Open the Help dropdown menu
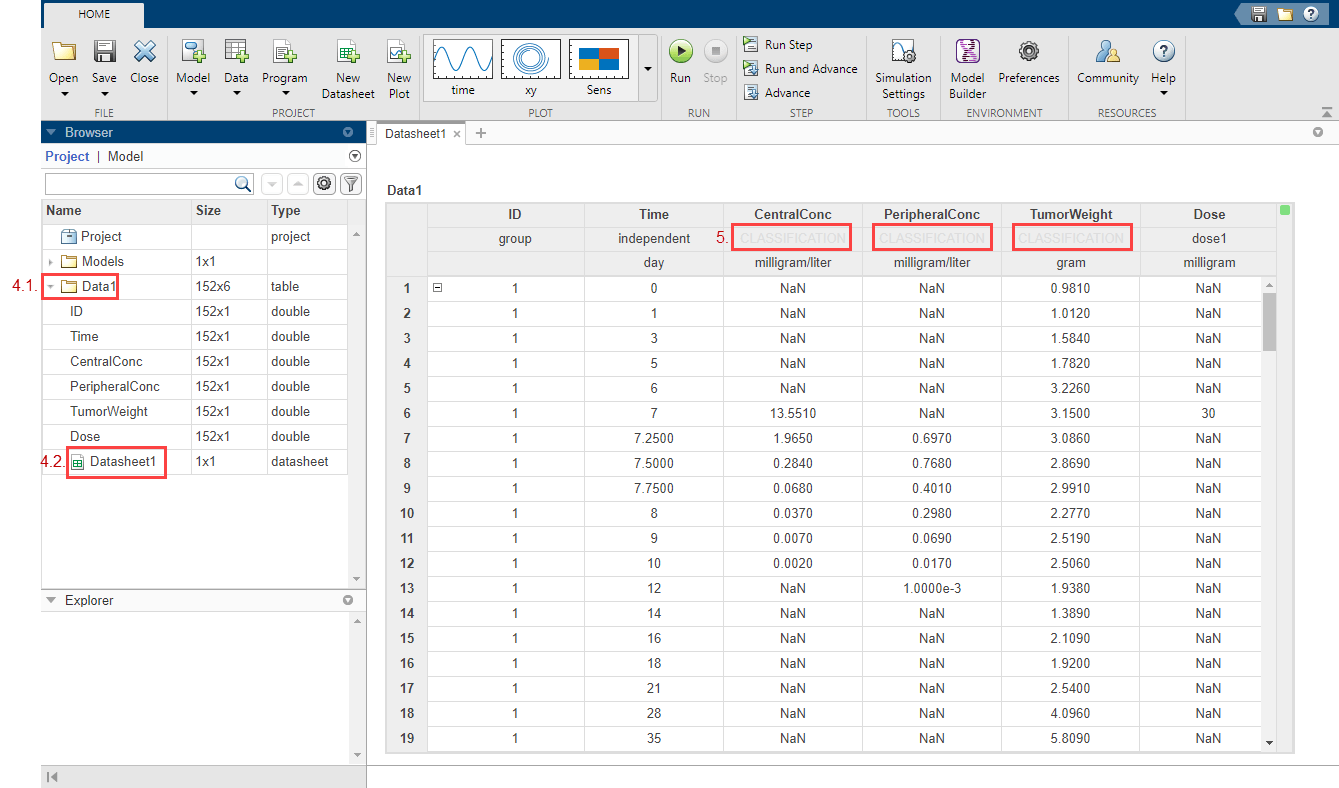The image size is (1339, 788). click(1163, 93)
